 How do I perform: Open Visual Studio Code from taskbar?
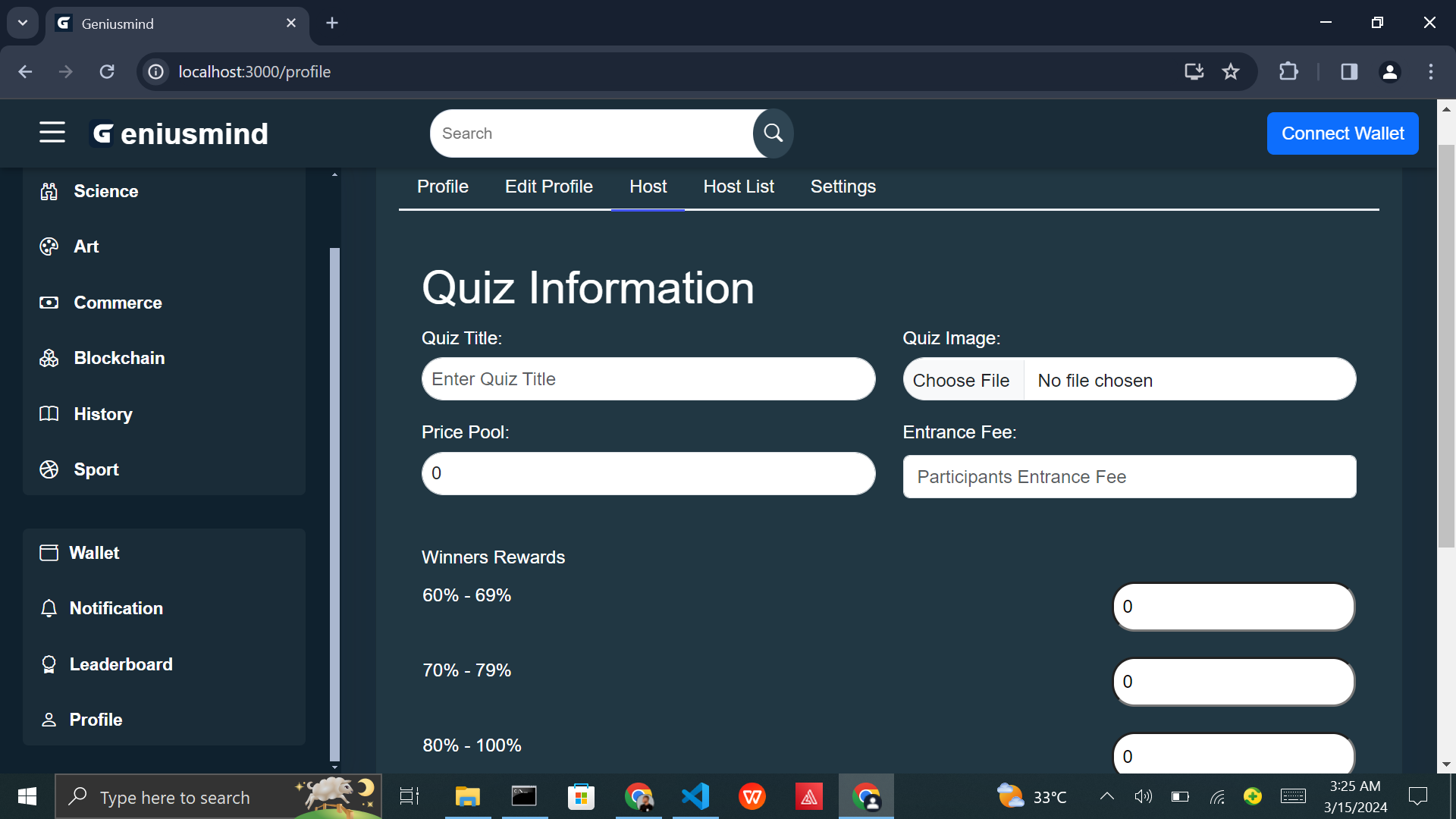click(695, 796)
